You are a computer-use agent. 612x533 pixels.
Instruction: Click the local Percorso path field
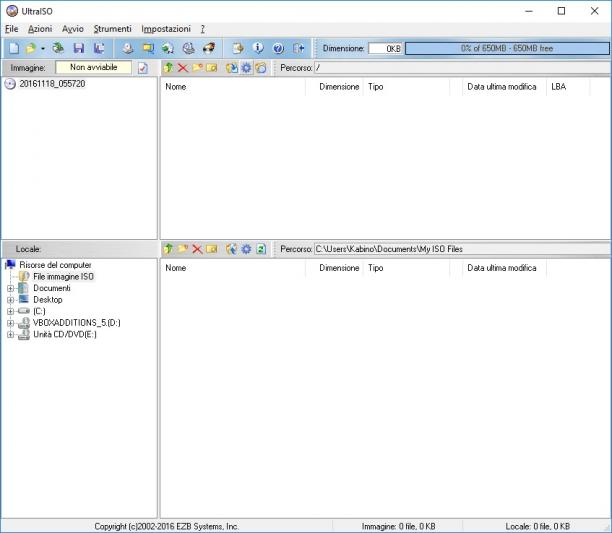[462, 249]
